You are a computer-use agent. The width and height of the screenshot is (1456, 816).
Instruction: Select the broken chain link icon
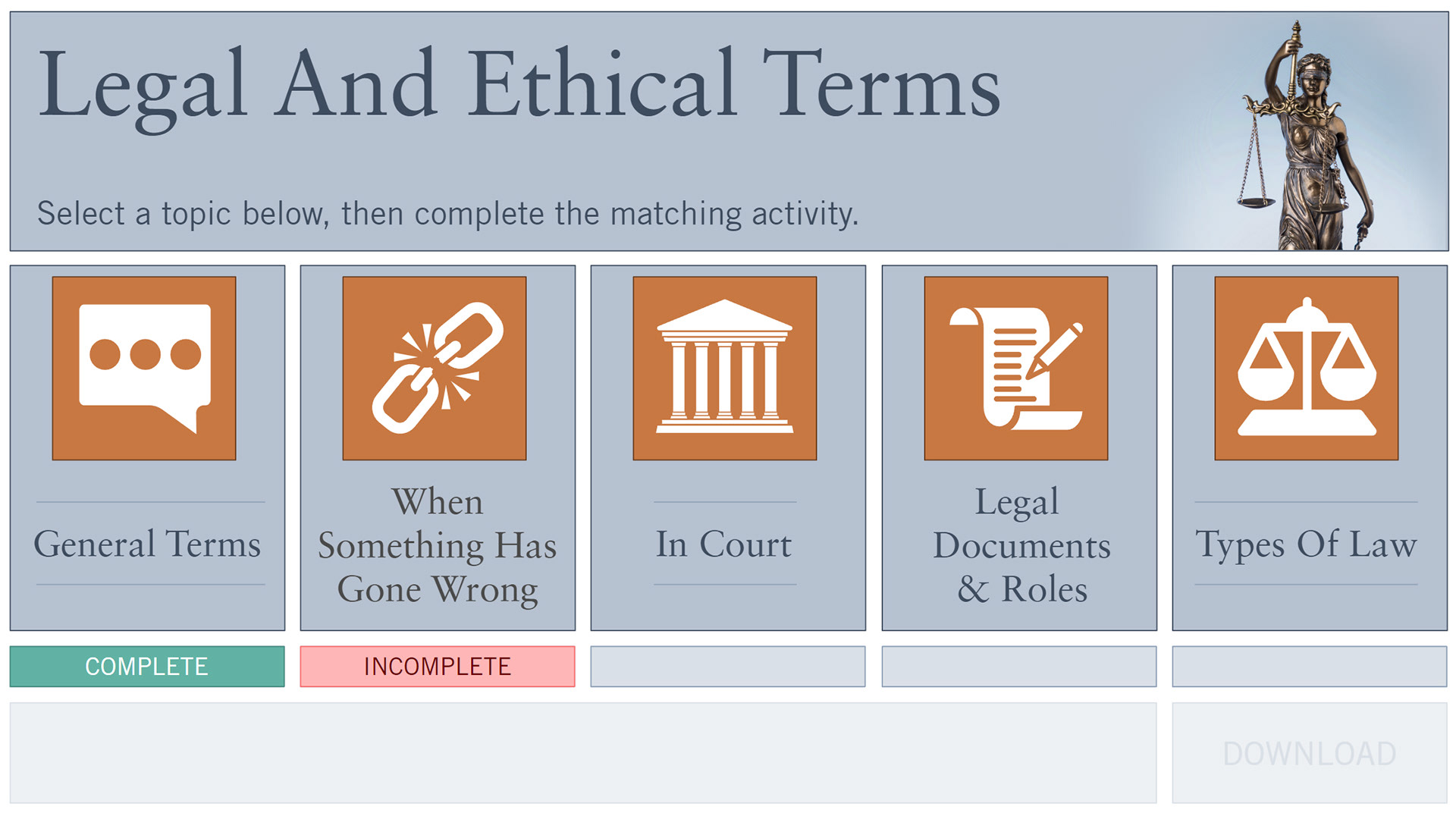(x=435, y=368)
